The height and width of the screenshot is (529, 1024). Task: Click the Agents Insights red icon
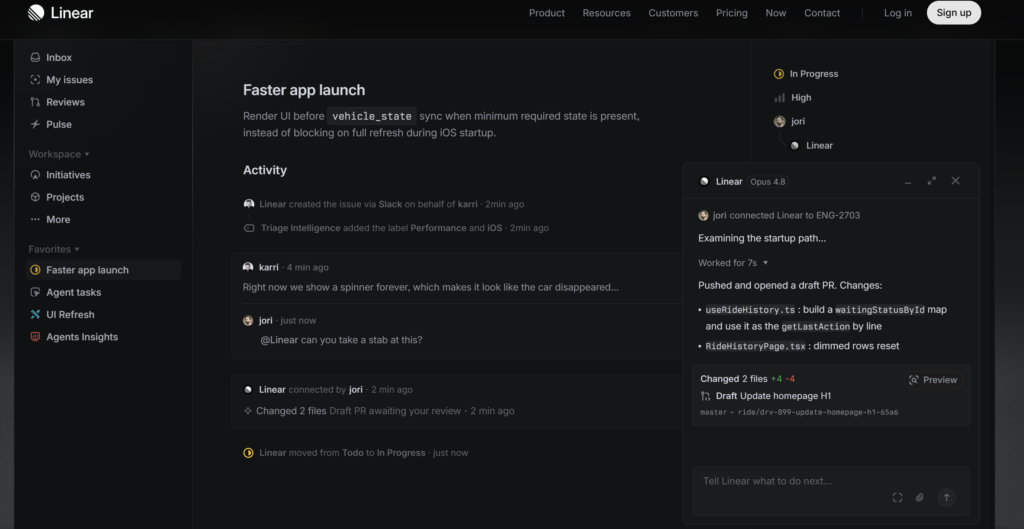35,337
